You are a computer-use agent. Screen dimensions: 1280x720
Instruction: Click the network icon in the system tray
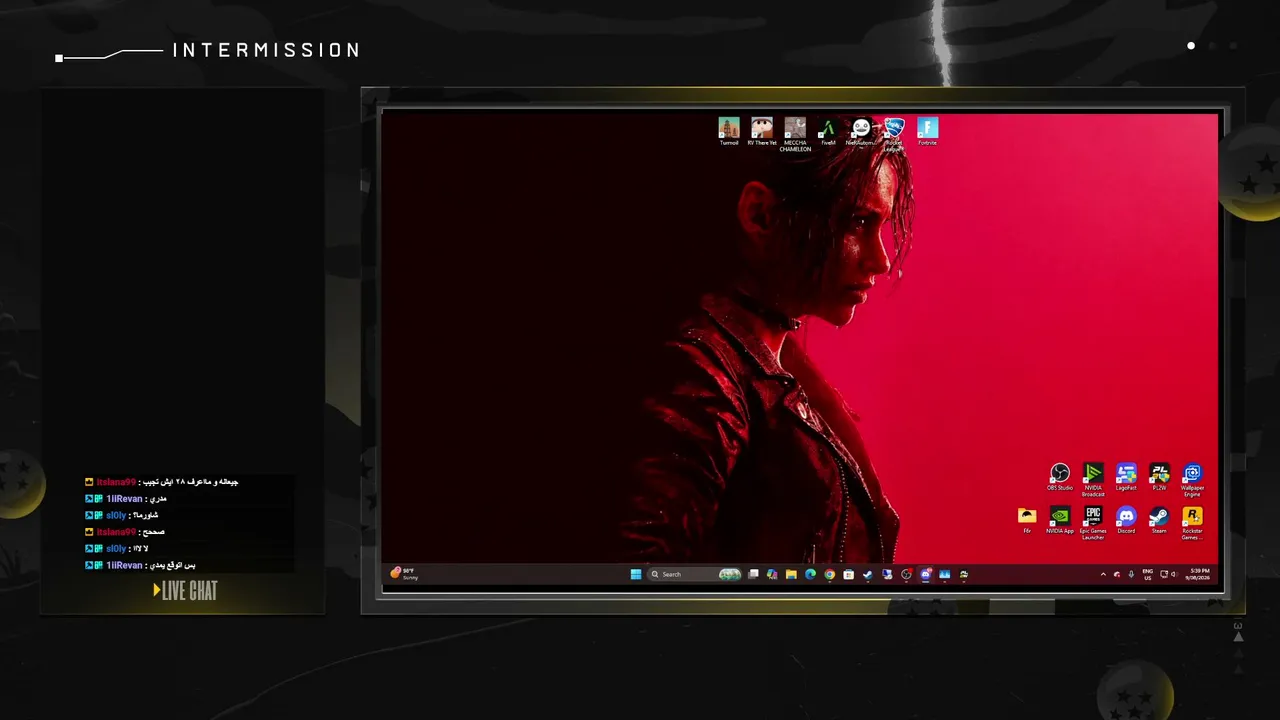point(1164,574)
